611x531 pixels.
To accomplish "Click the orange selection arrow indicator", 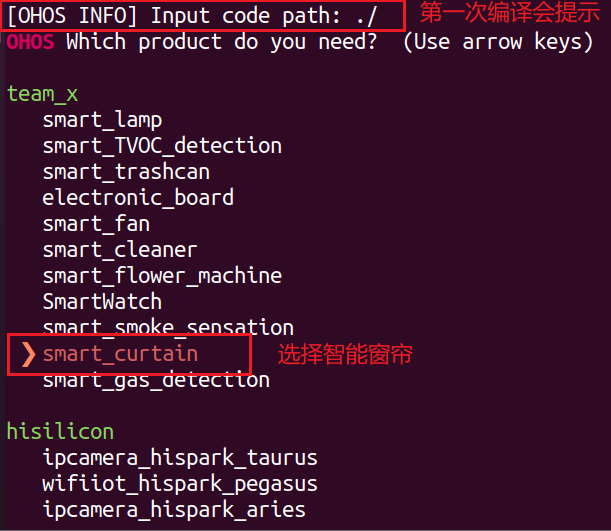I will [28, 354].
